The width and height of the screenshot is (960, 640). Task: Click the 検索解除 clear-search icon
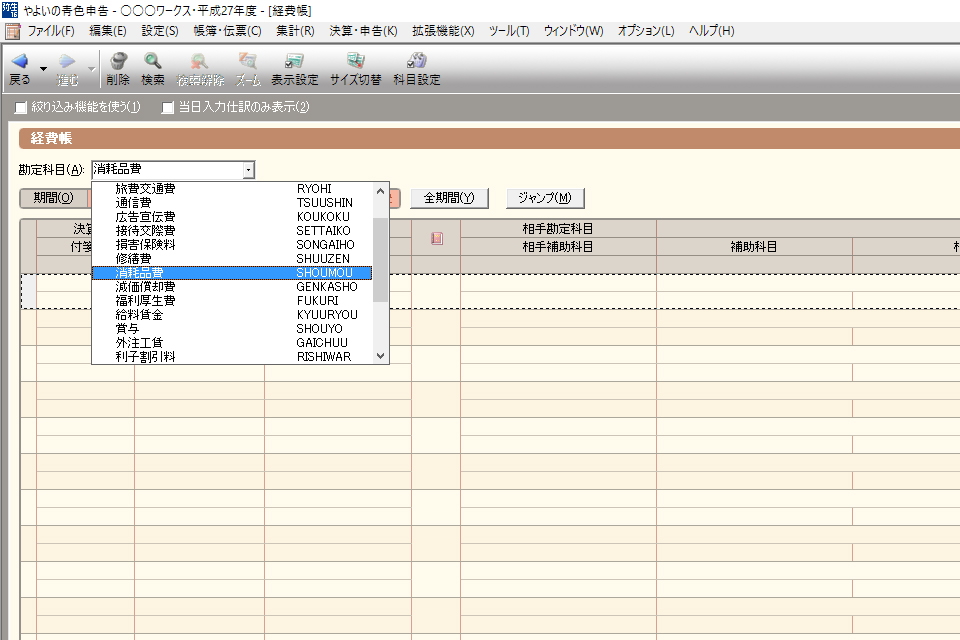point(200,61)
